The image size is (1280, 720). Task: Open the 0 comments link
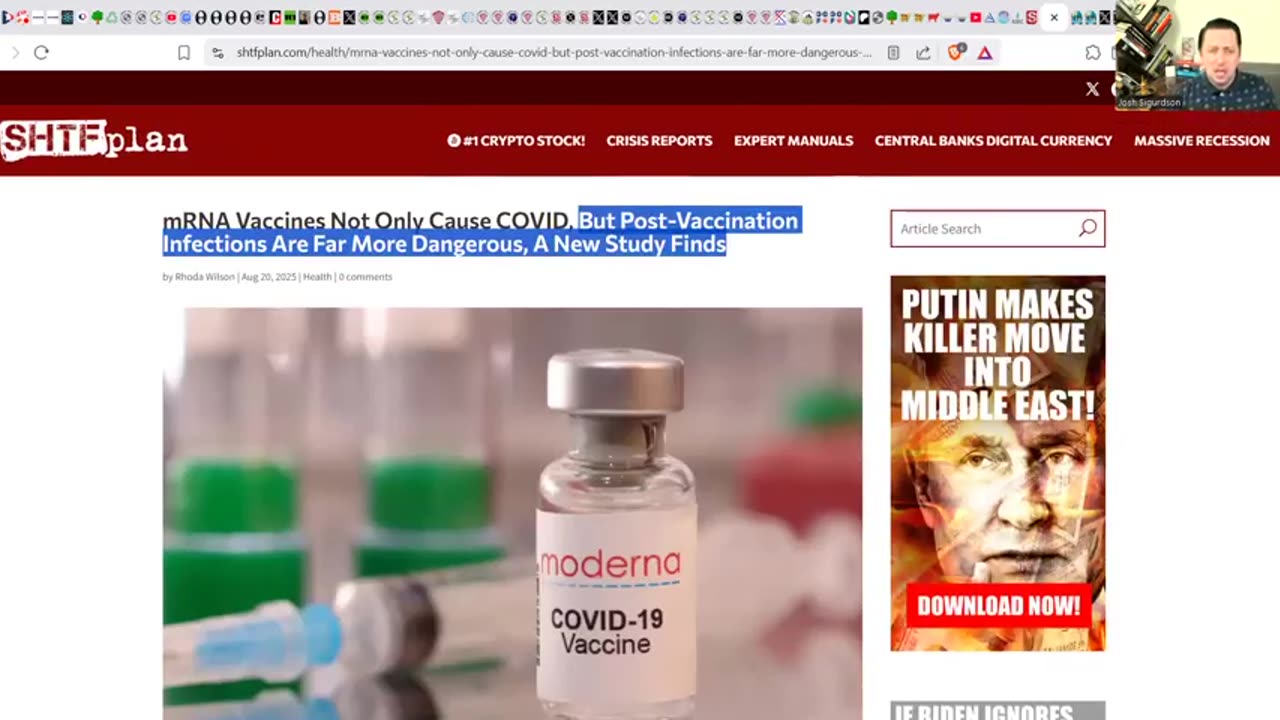pos(365,277)
